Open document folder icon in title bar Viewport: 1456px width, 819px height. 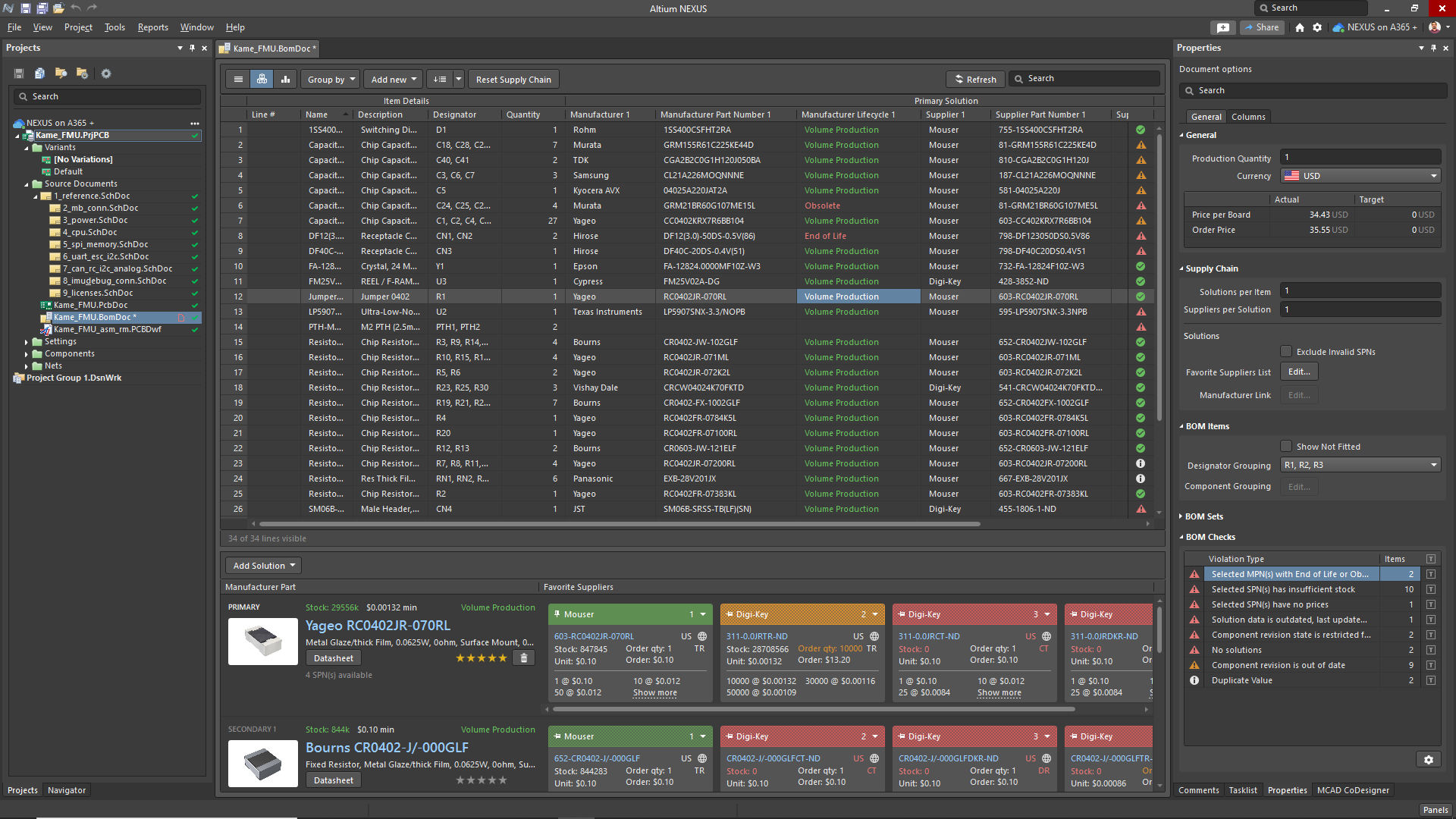tap(58, 8)
